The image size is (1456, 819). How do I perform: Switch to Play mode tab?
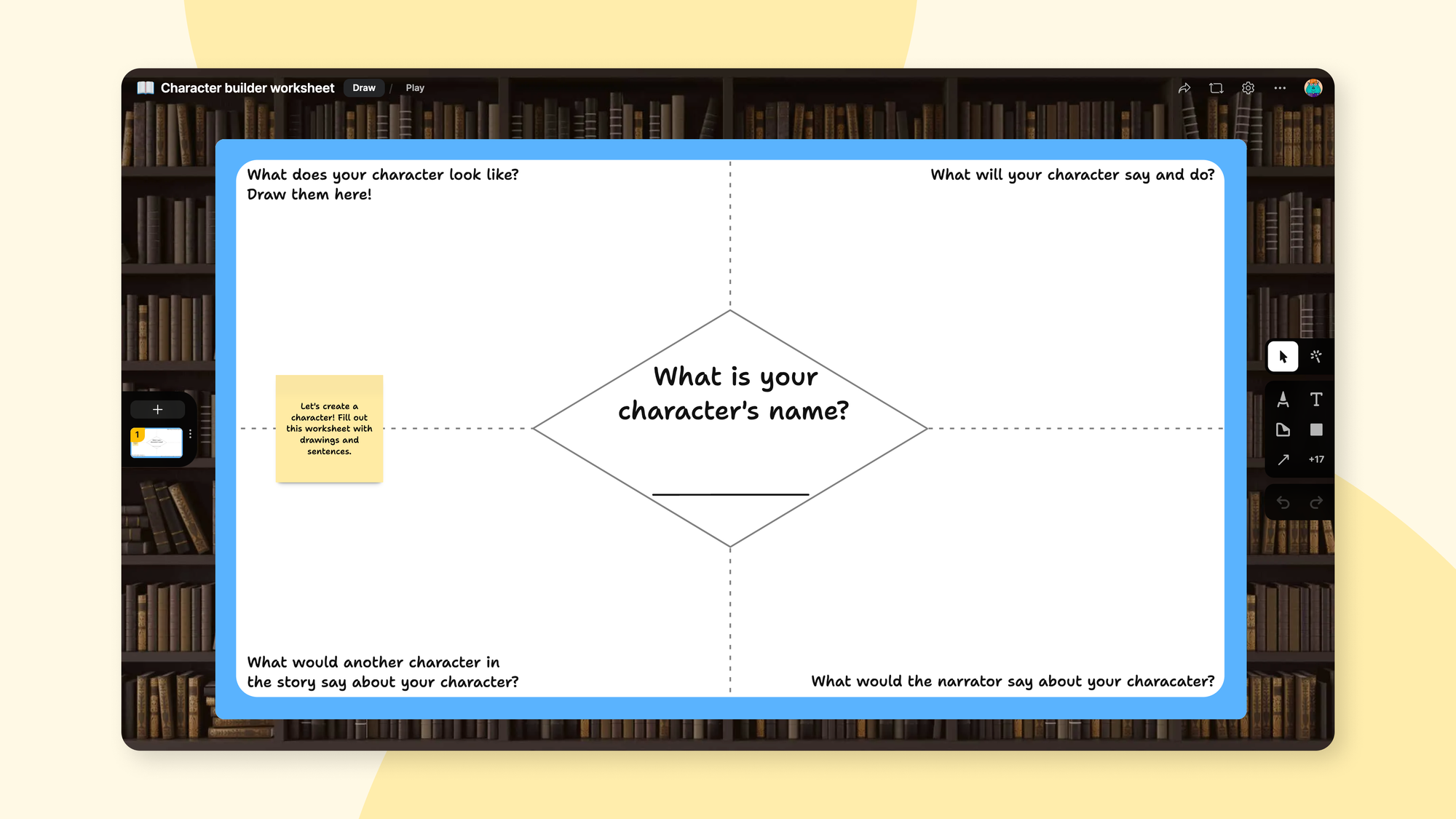tap(414, 87)
